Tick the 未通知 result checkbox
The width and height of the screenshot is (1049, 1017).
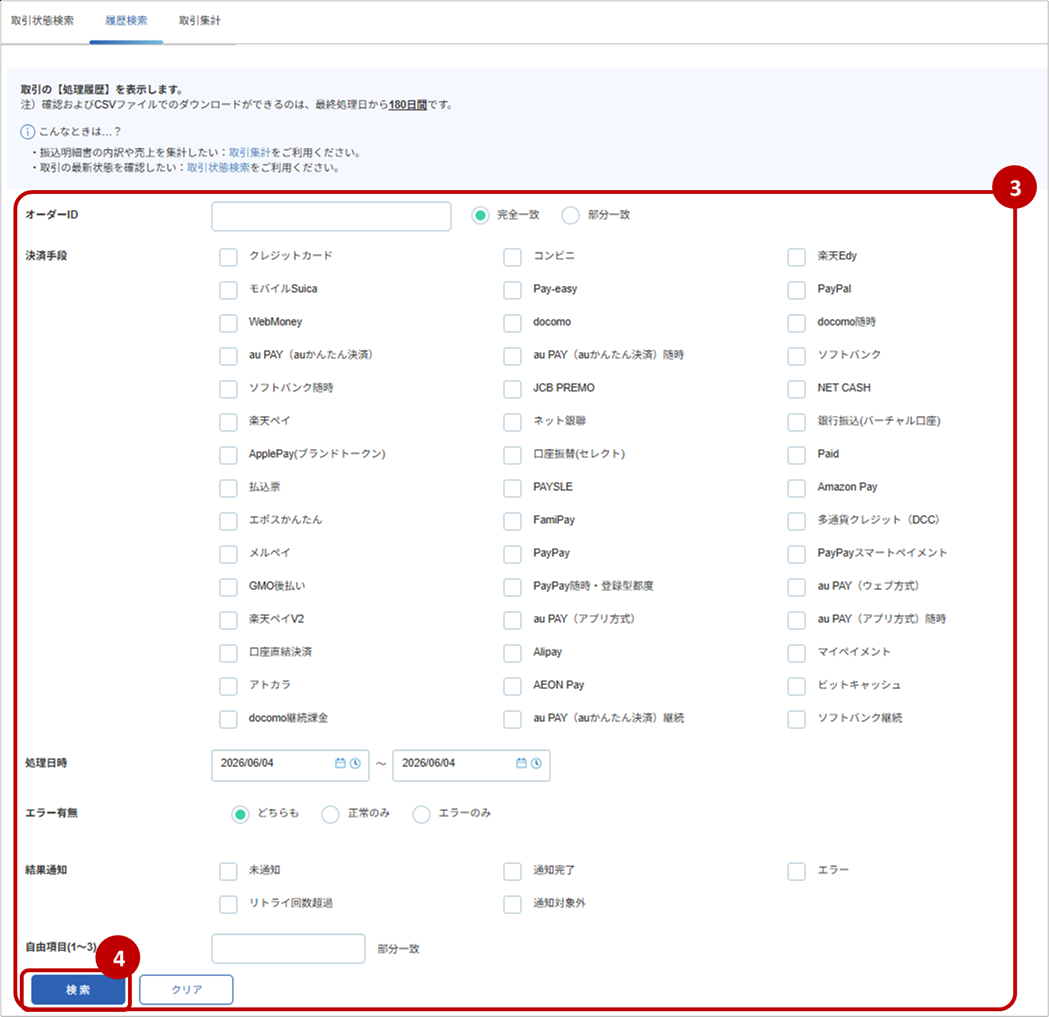[228, 871]
